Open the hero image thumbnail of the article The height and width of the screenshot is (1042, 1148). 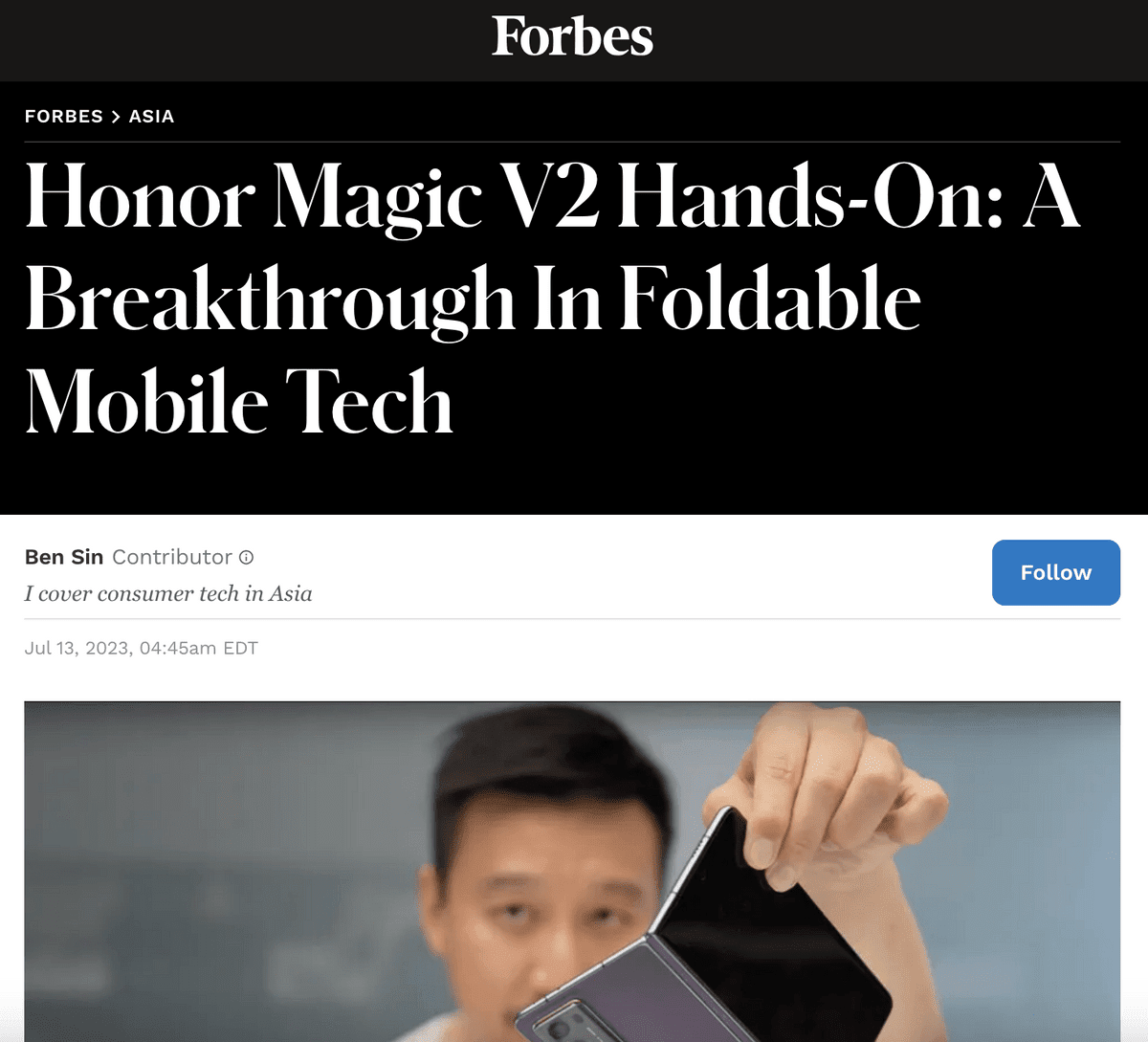pyautogui.click(x=572, y=872)
